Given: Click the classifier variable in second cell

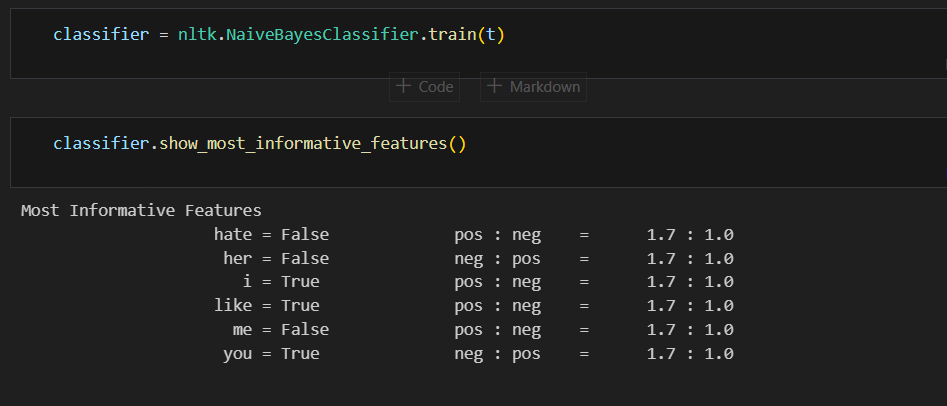Looking at the screenshot, I should tap(101, 144).
